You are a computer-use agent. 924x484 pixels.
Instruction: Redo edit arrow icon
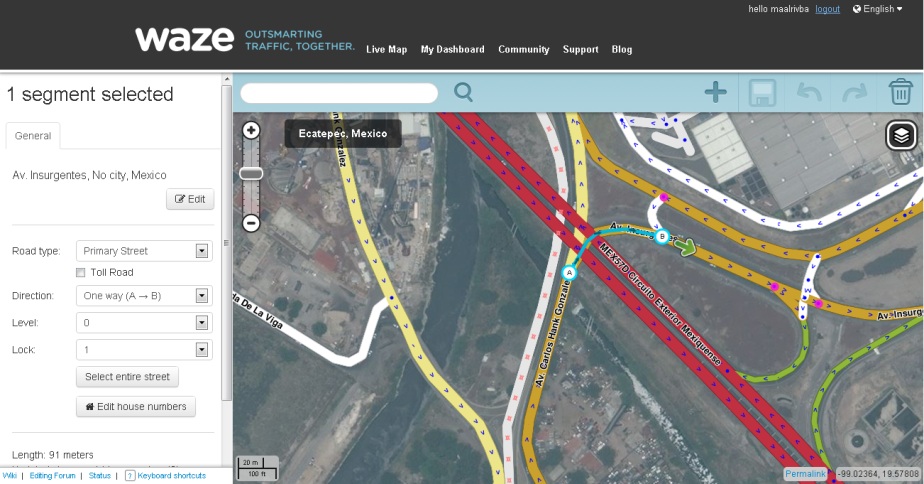coord(854,93)
